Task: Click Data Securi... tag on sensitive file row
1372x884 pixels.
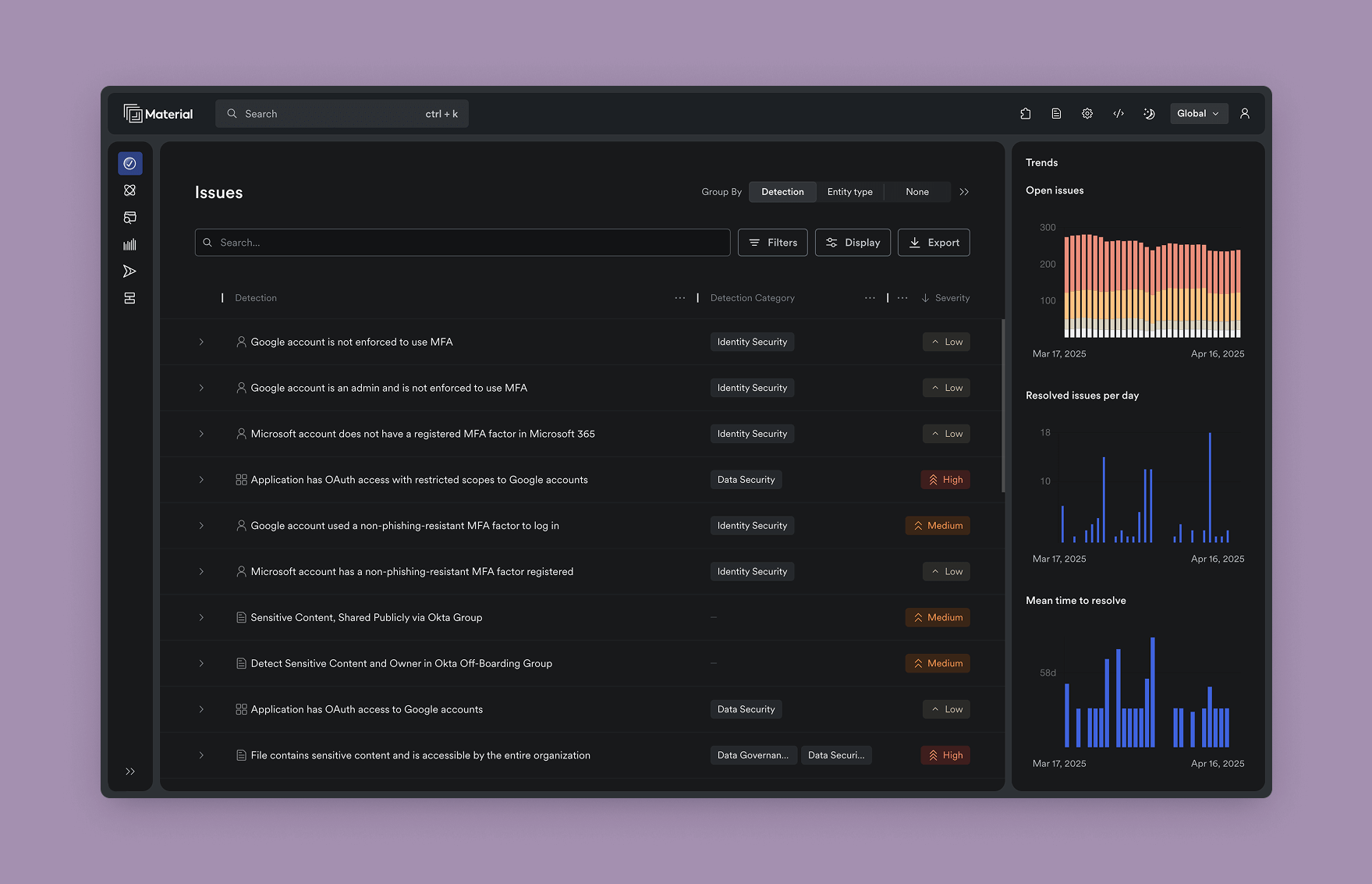Action: [836, 755]
